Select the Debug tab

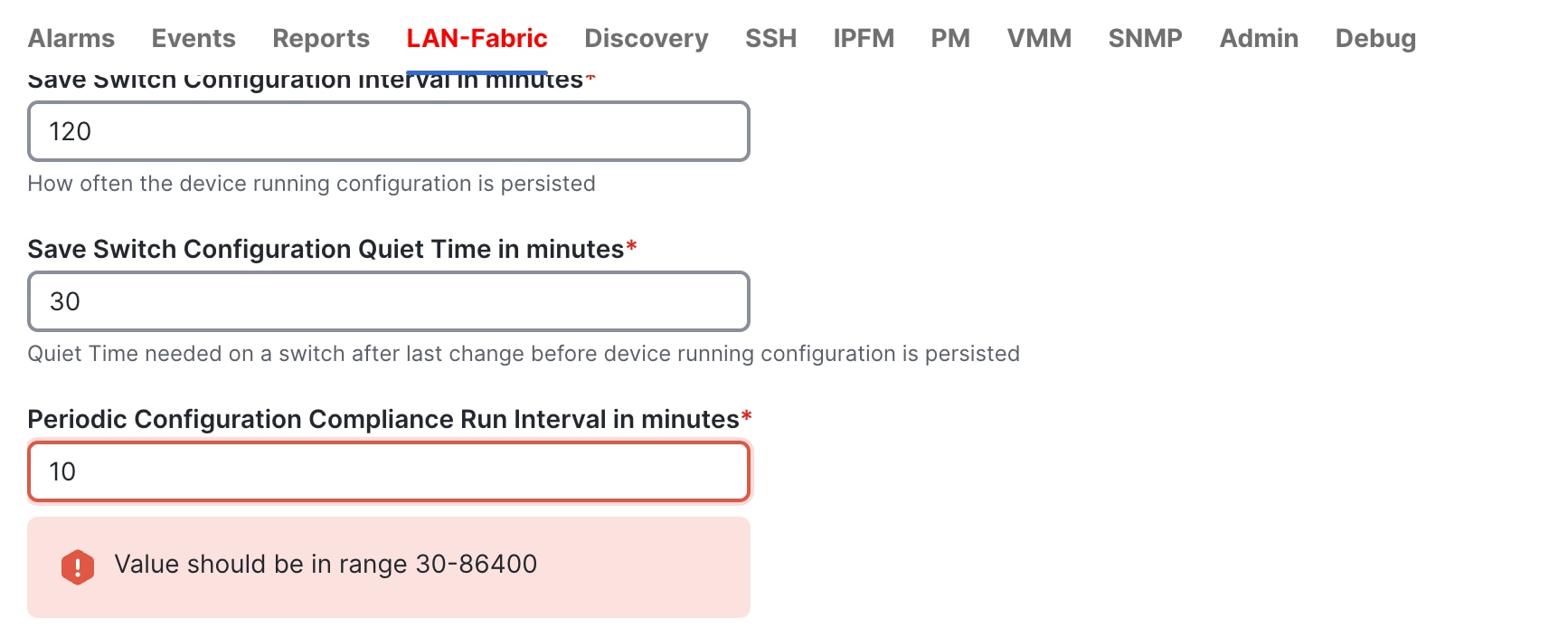click(1374, 38)
